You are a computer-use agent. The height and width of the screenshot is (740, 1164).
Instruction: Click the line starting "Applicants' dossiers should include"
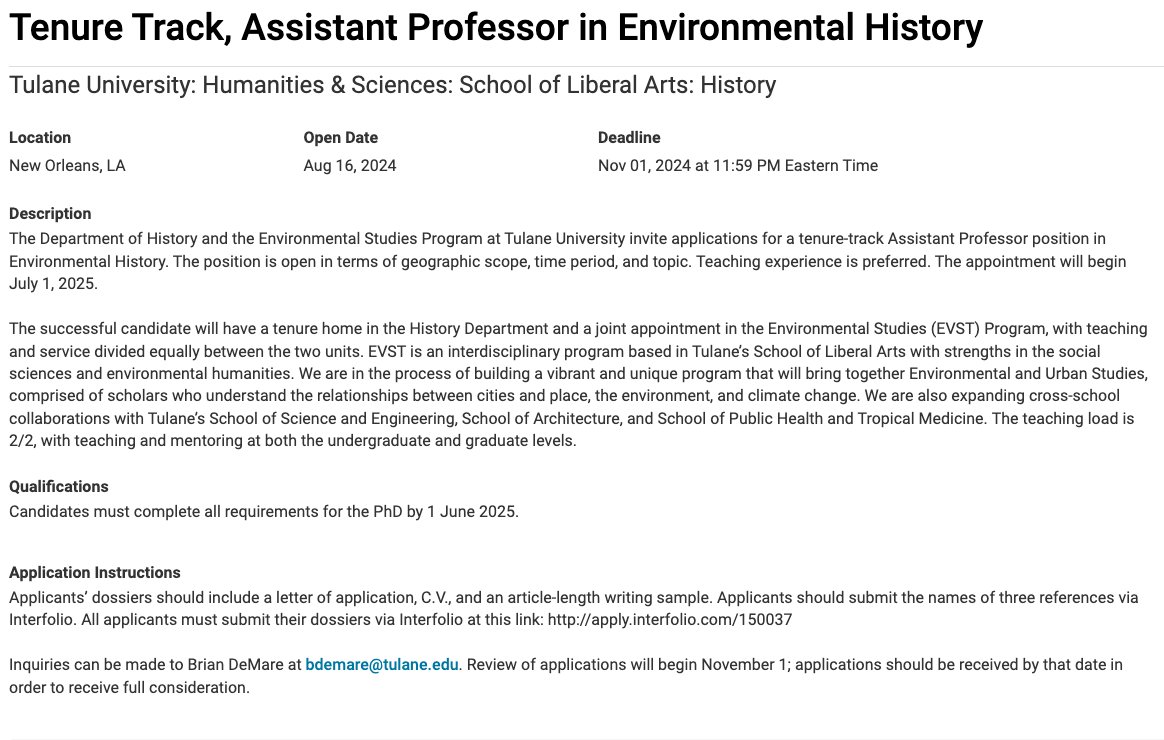click(573, 597)
